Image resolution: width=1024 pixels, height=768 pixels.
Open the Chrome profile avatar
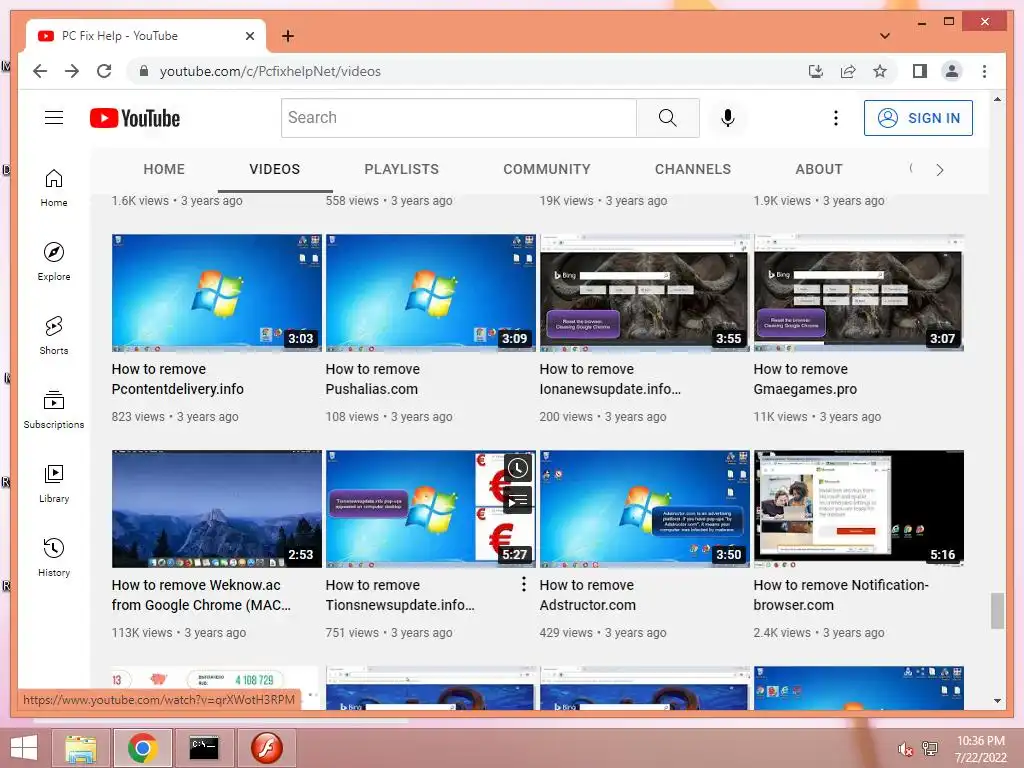tap(952, 71)
